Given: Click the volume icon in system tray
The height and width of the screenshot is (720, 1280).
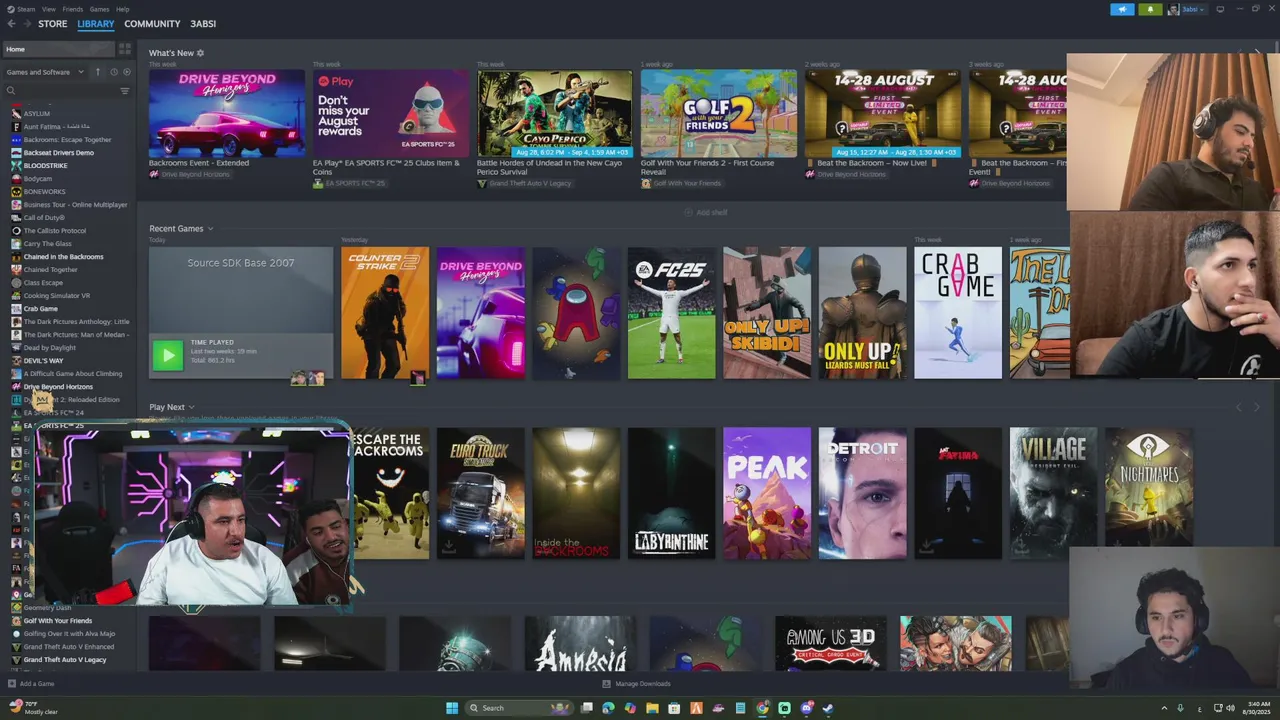Looking at the screenshot, I should pyautogui.click(x=1230, y=708).
